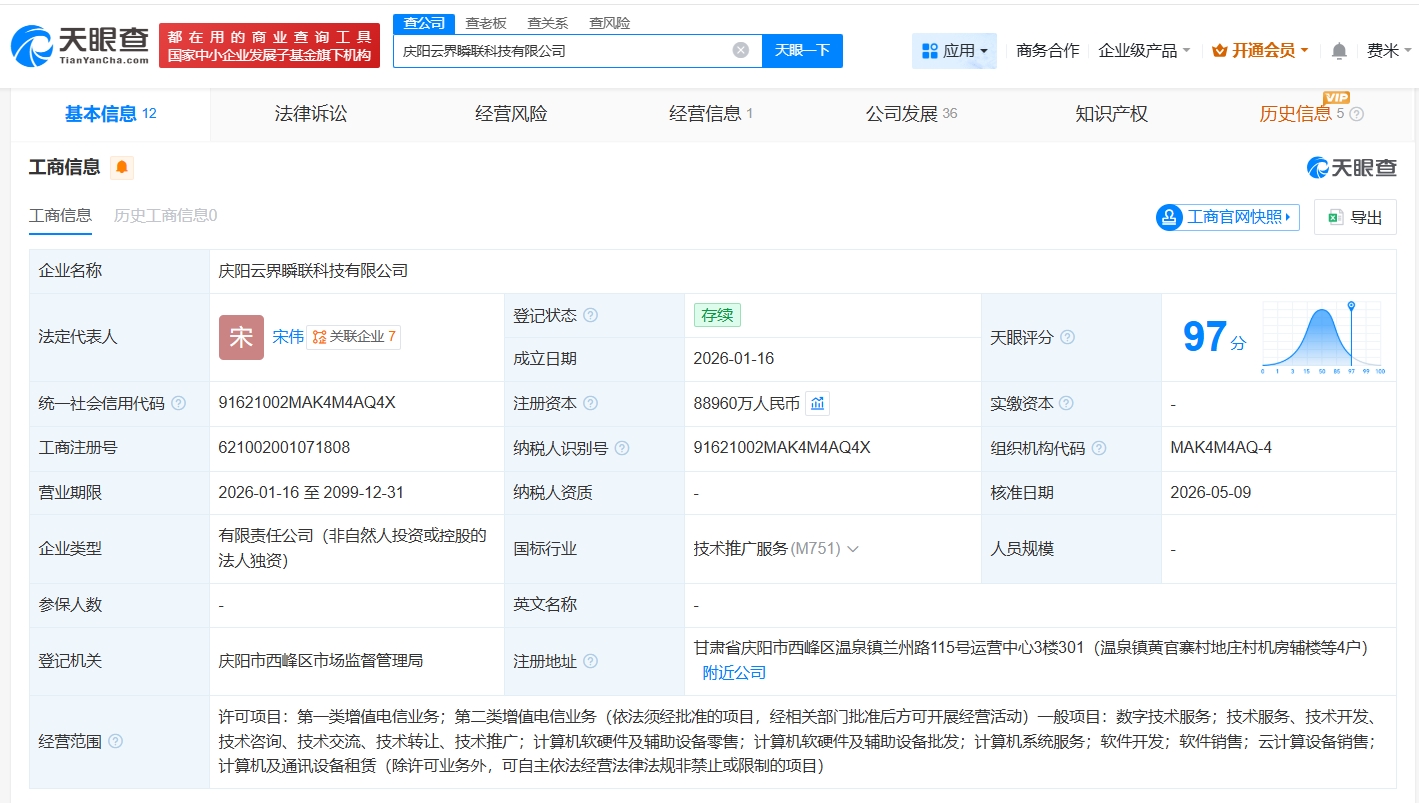Click the banner advertisement image
Image resolution: width=1419 pixels, height=803 pixels.
tap(269, 45)
